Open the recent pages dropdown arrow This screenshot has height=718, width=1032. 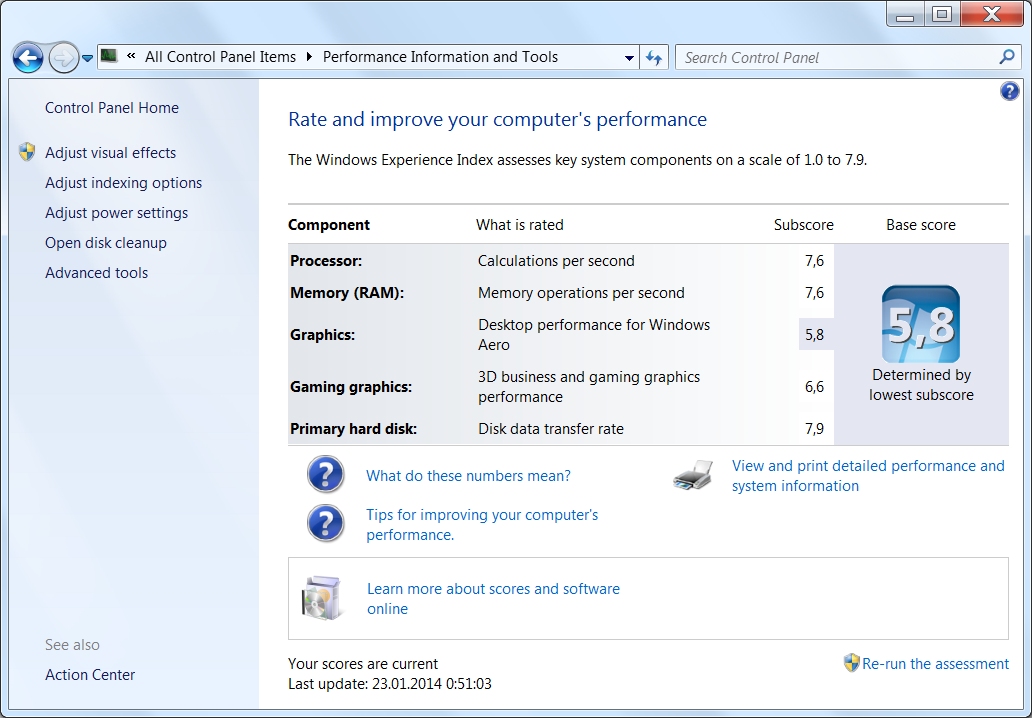88,58
